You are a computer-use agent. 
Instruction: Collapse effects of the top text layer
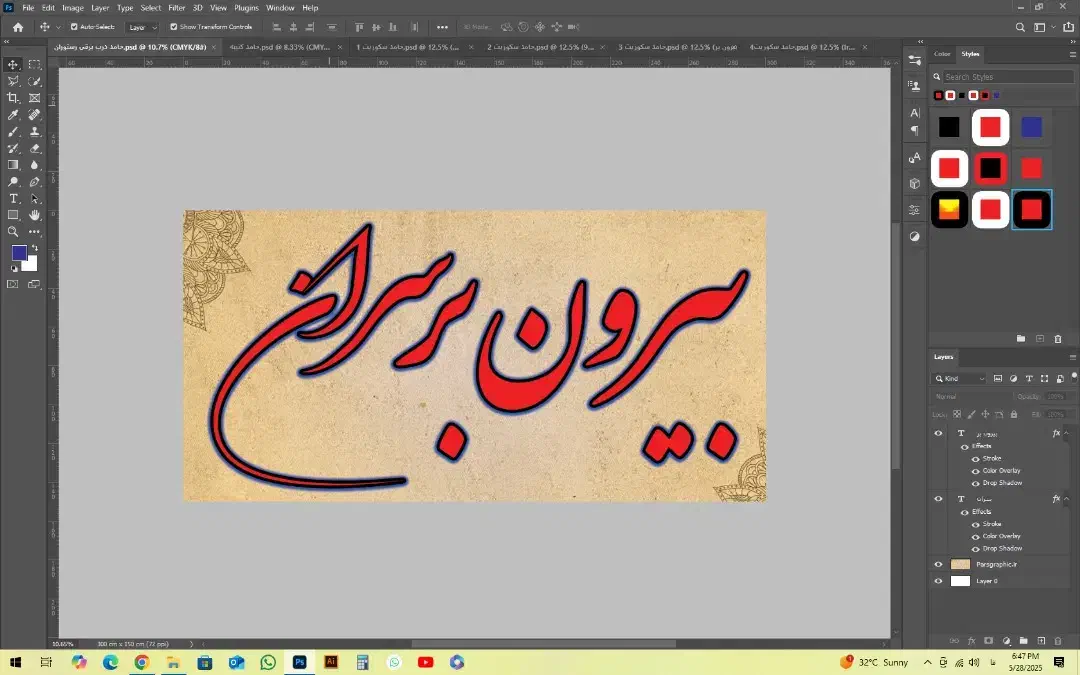tap(1066, 434)
